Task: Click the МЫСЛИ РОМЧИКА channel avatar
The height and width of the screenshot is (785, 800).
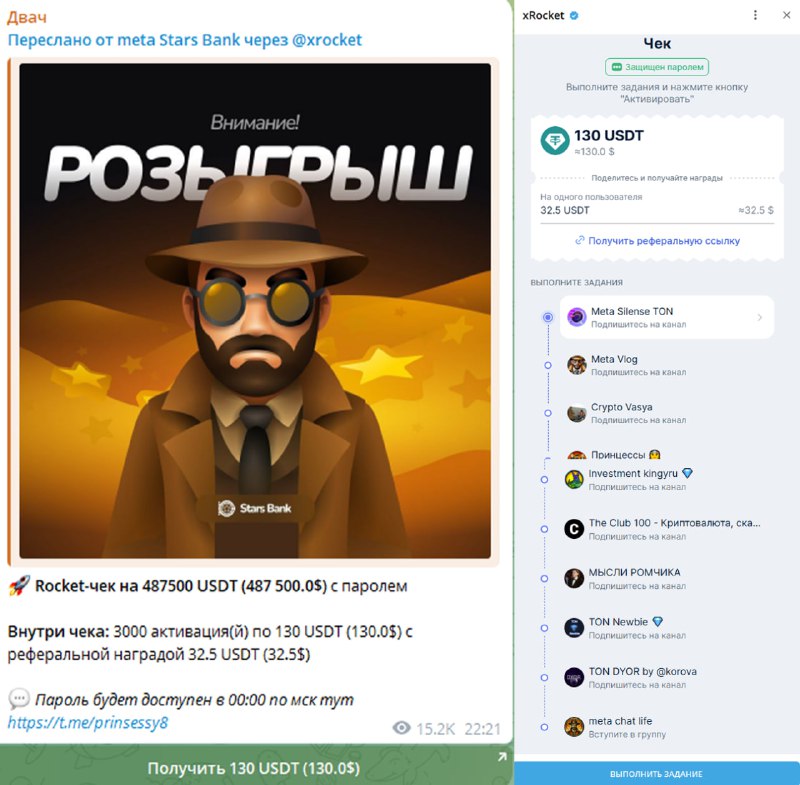Action: click(574, 578)
